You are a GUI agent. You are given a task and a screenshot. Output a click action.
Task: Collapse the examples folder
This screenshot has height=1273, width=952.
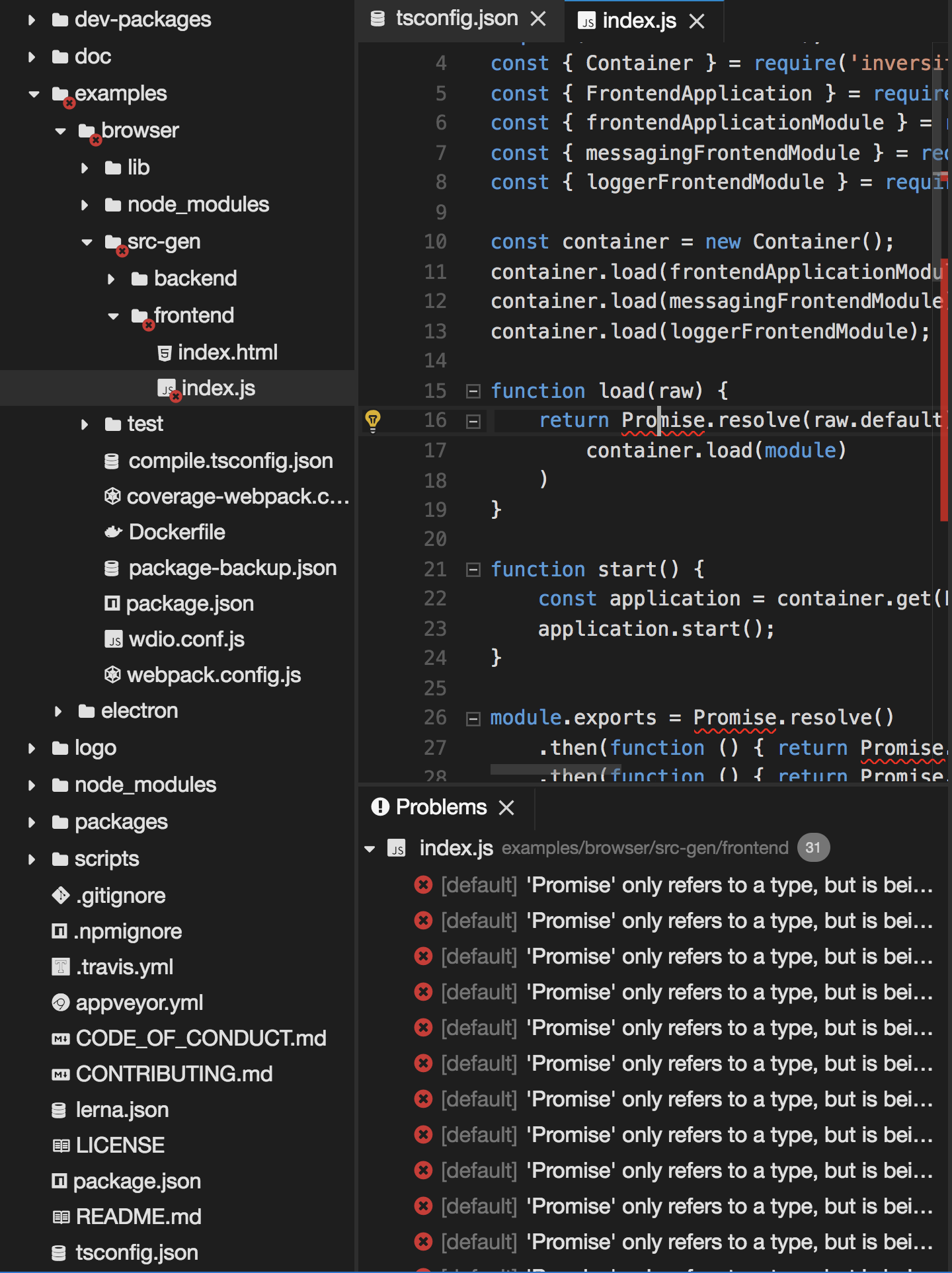click(34, 94)
